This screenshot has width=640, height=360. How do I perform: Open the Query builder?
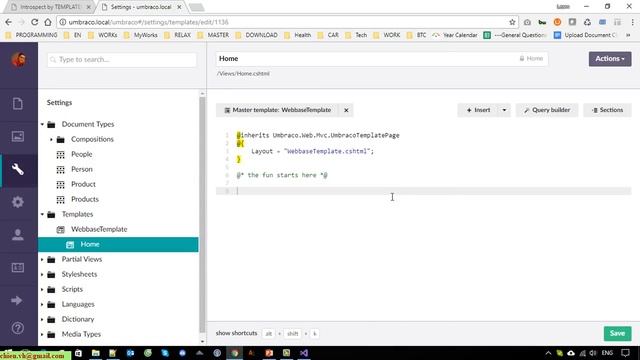547,110
